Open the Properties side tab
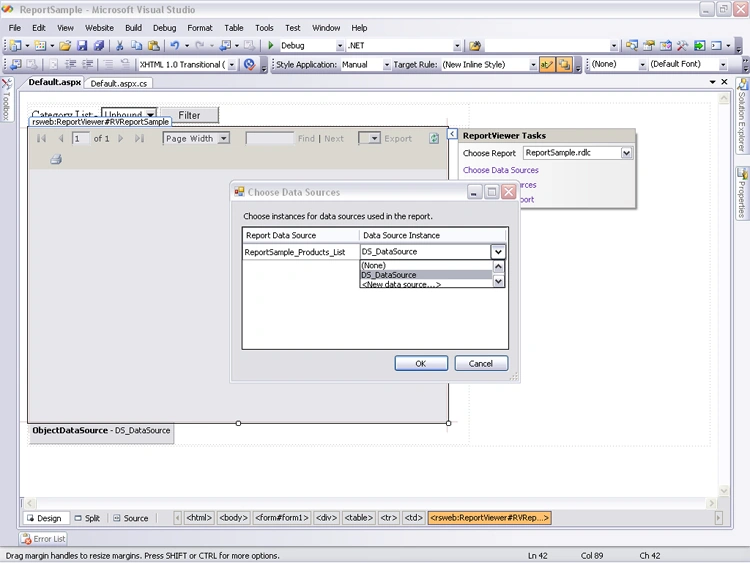Image resolution: width=750 pixels, height=563 pixels. tap(742, 192)
